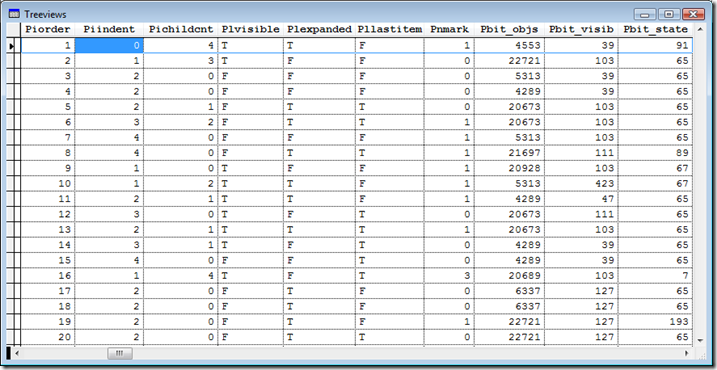Click the horizontal scrollbar left arrow
The image size is (717, 370).
coord(17,354)
